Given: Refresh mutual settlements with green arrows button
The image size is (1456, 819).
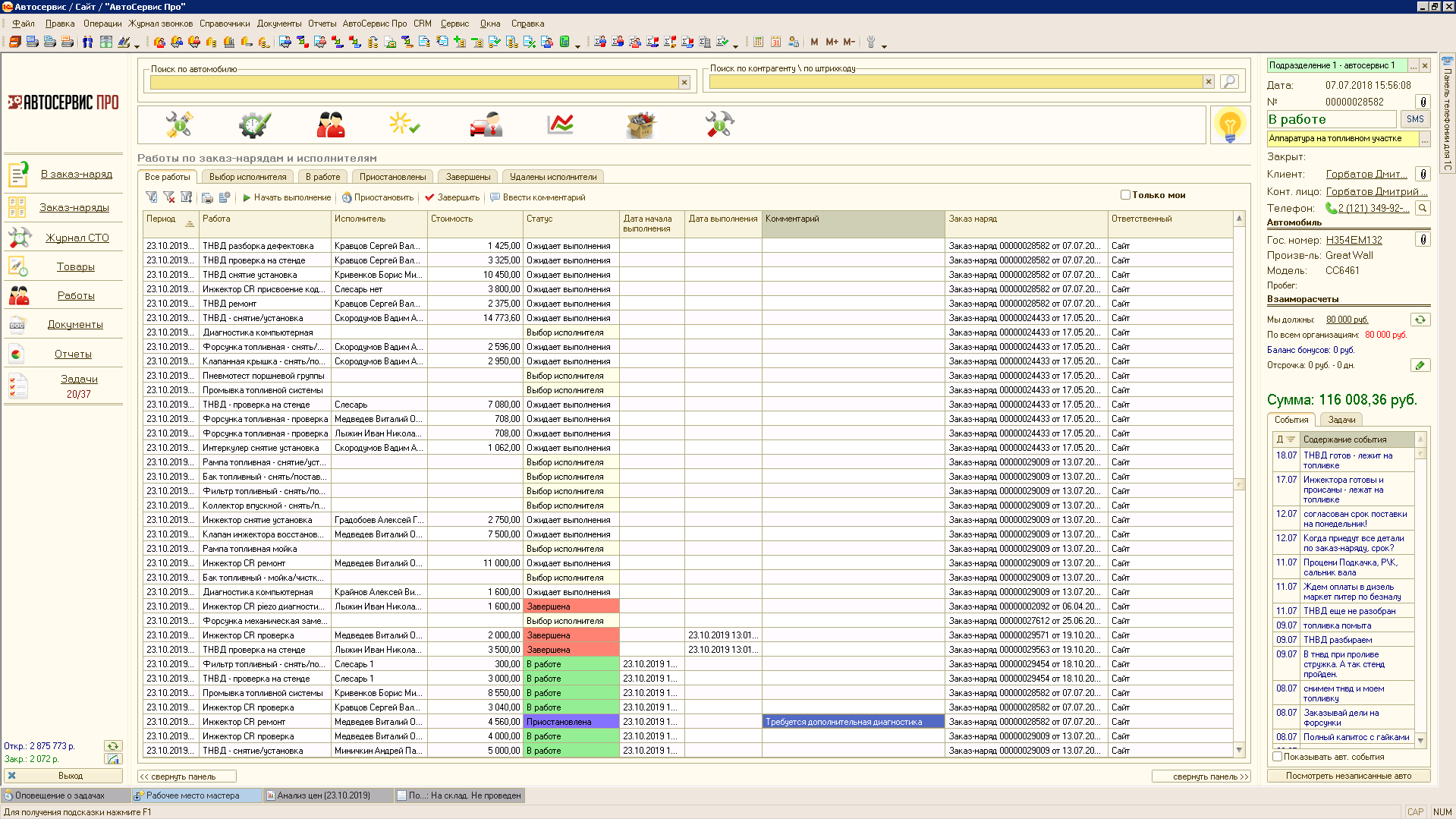Looking at the screenshot, I should [x=1420, y=320].
